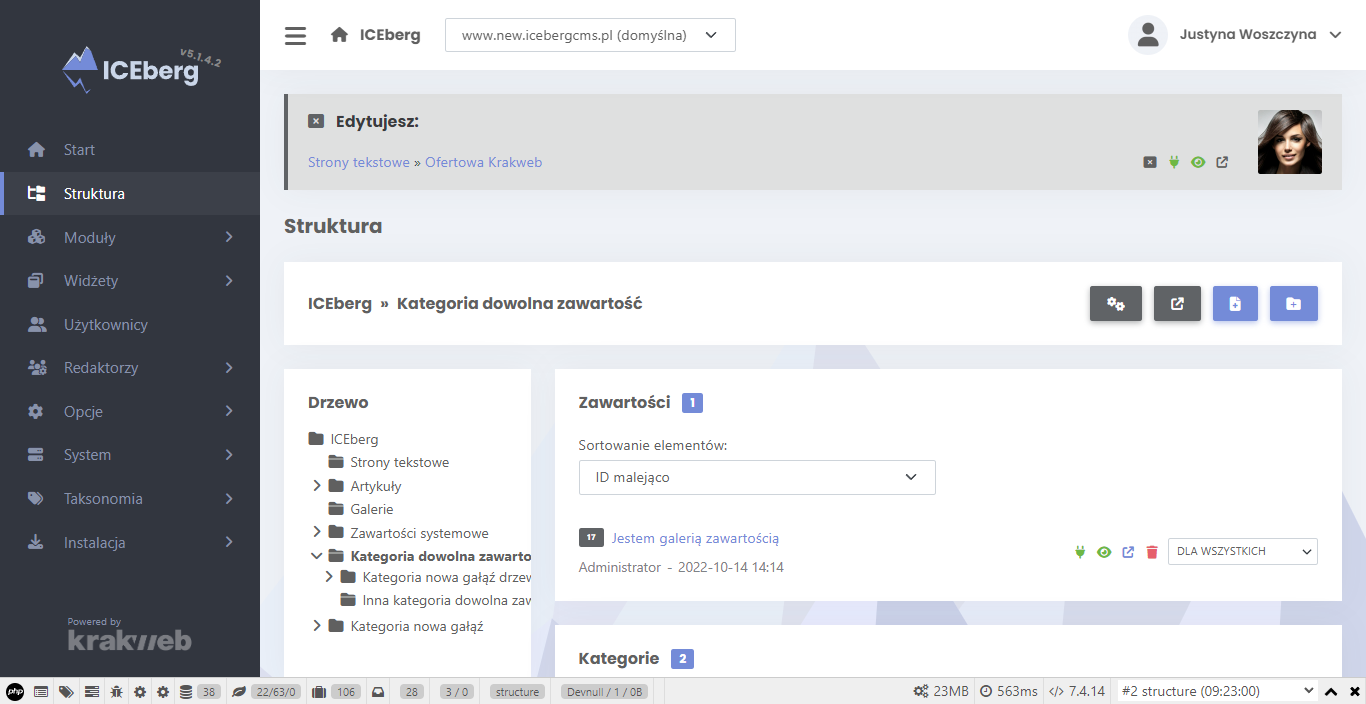Toggle visibility eye for gallery content row
This screenshot has width=1366, height=704.
(x=1104, y=552)
